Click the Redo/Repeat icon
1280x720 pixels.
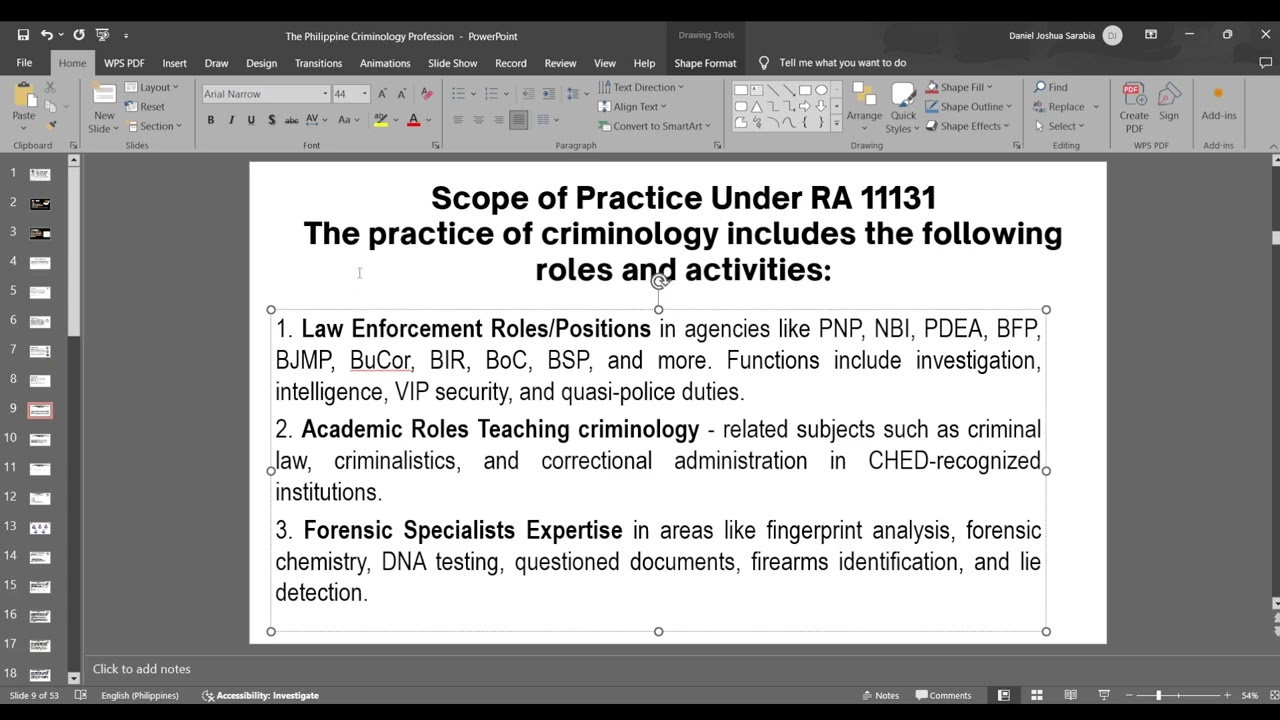[79, 35]
